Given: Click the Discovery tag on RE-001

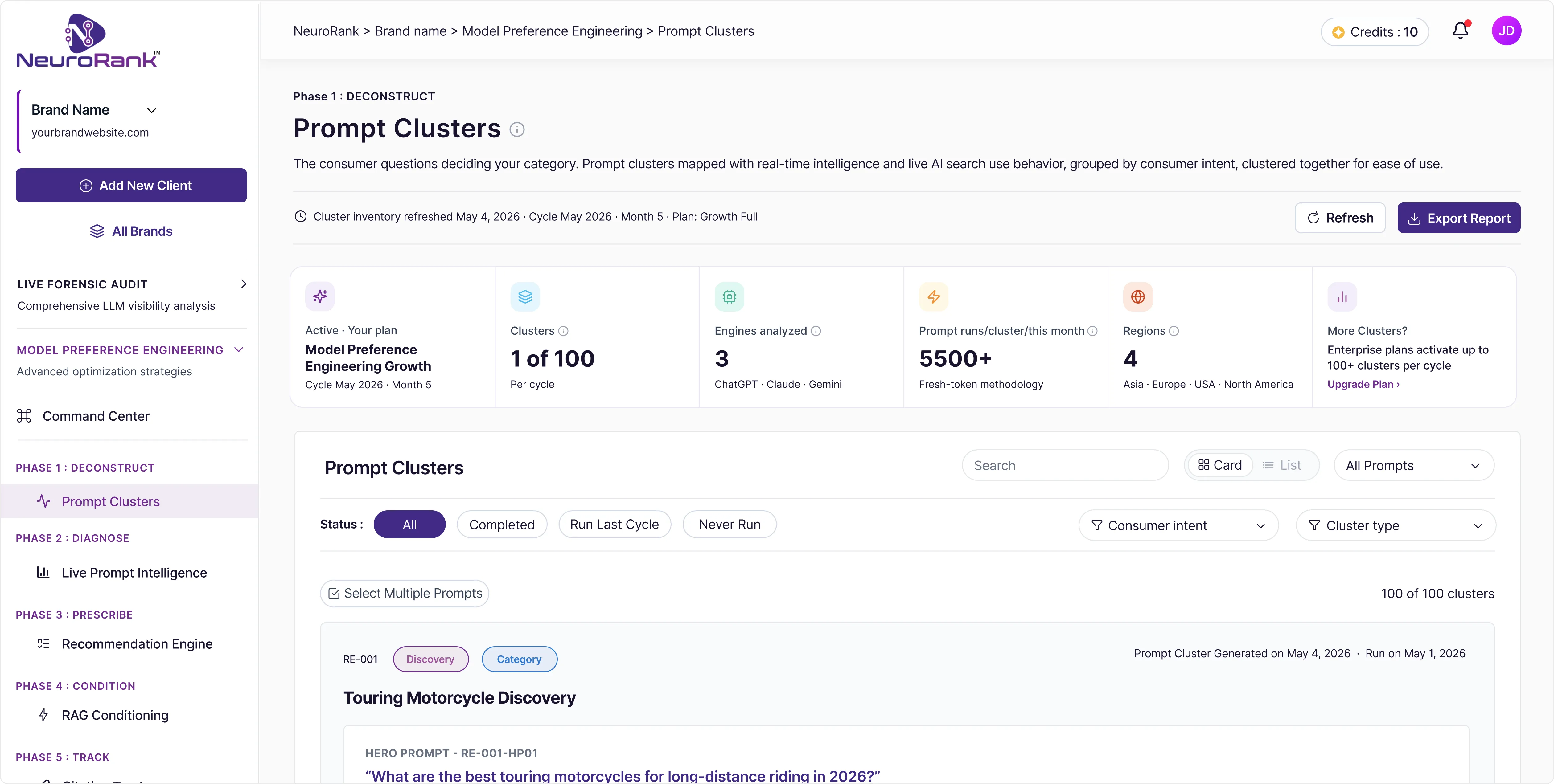Looking at the screenshot, I should coord(431,659).
